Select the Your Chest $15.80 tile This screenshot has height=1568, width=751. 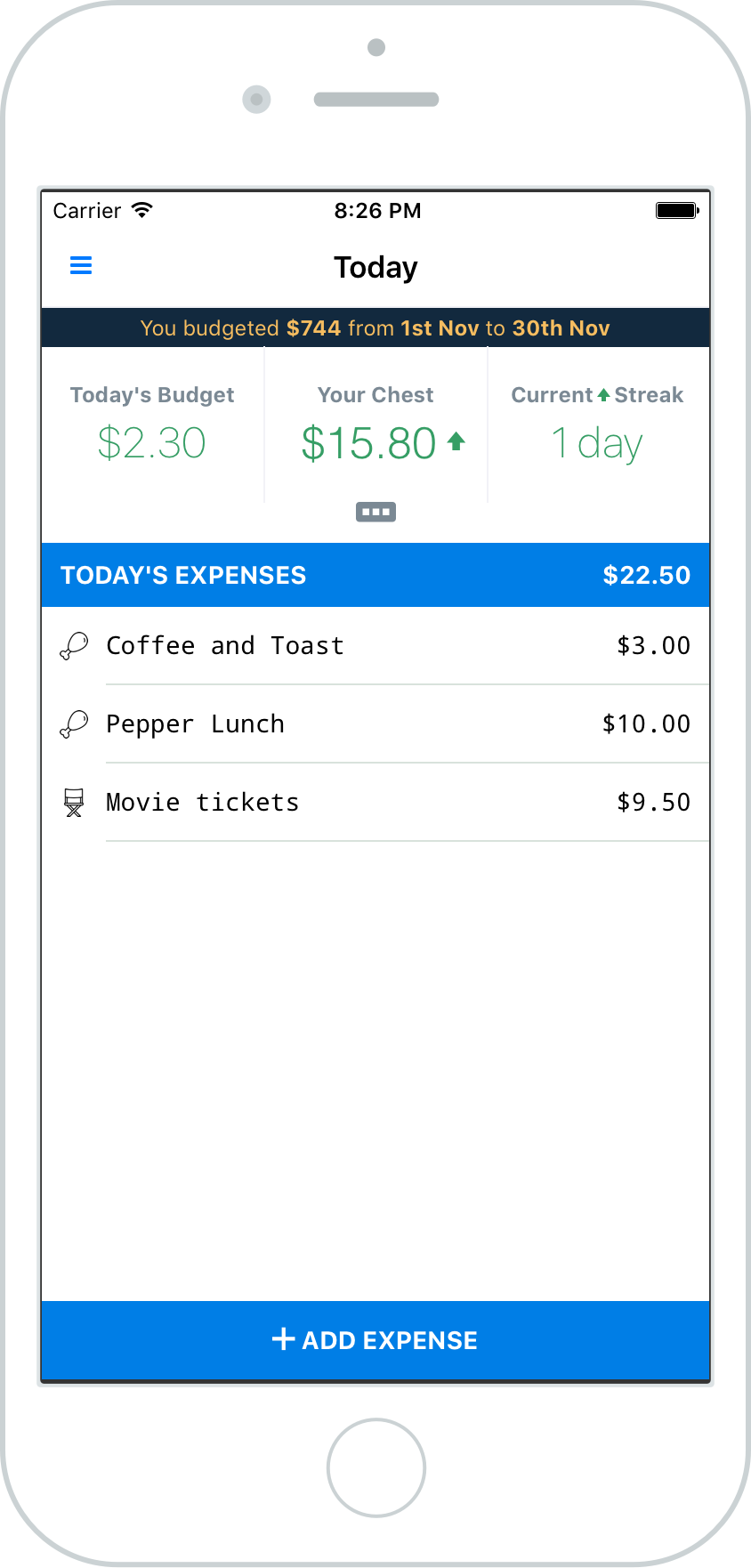pos(375,424)
